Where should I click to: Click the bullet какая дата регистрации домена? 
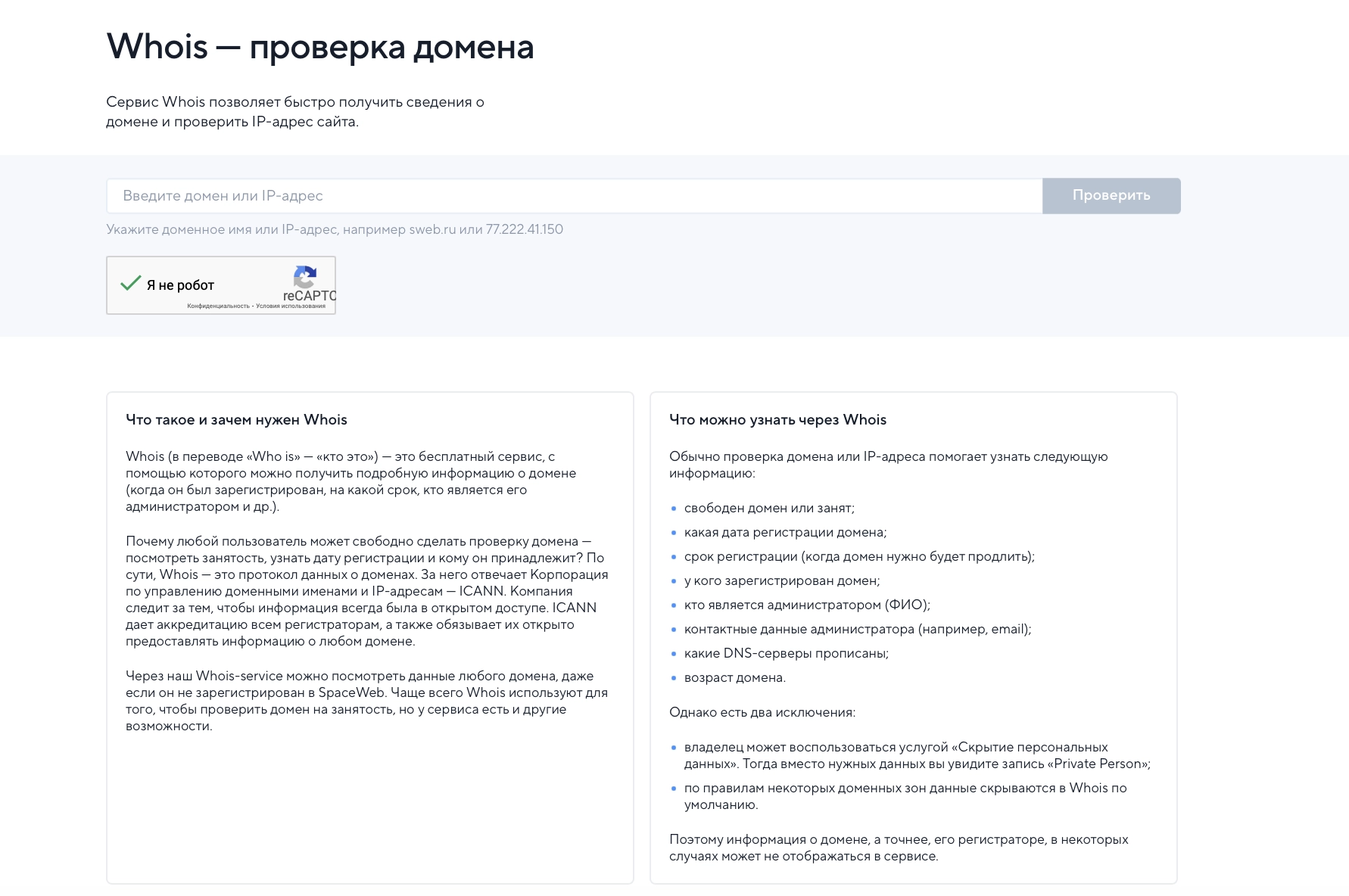[785, 532]
